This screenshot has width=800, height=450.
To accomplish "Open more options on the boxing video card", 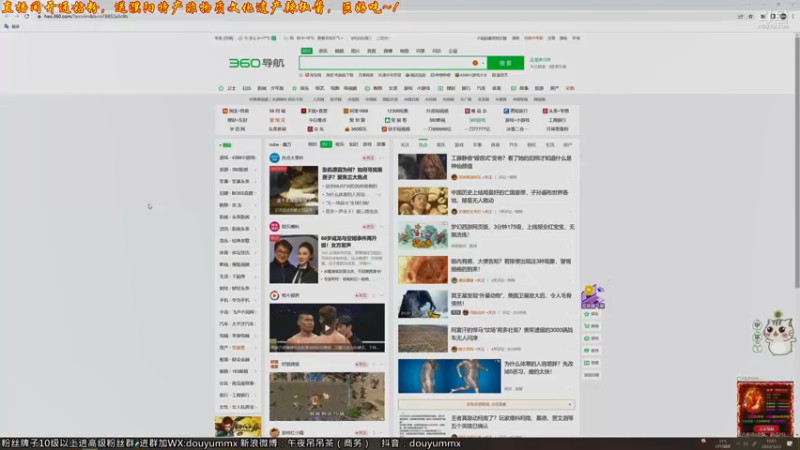I will point(381,295).
